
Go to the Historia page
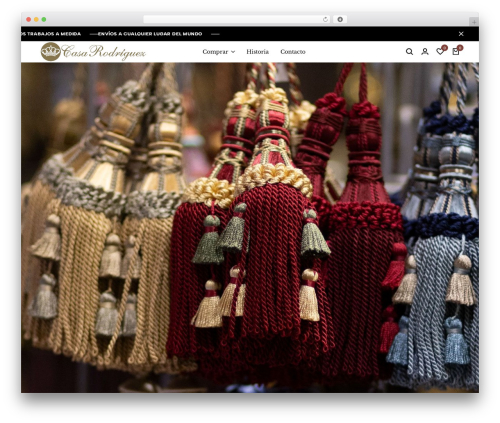(257, 52)
